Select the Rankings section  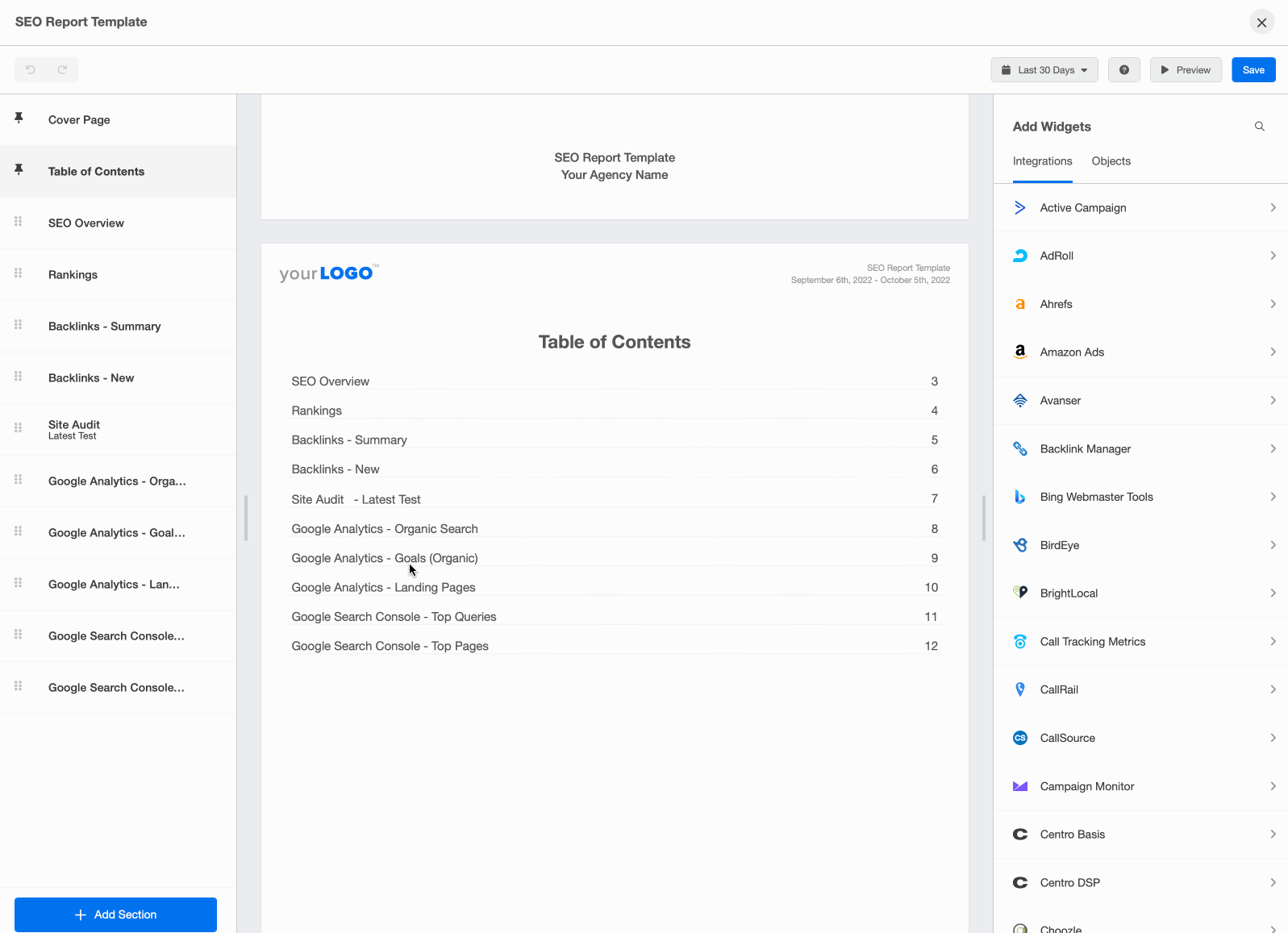[x=118, y=275]
